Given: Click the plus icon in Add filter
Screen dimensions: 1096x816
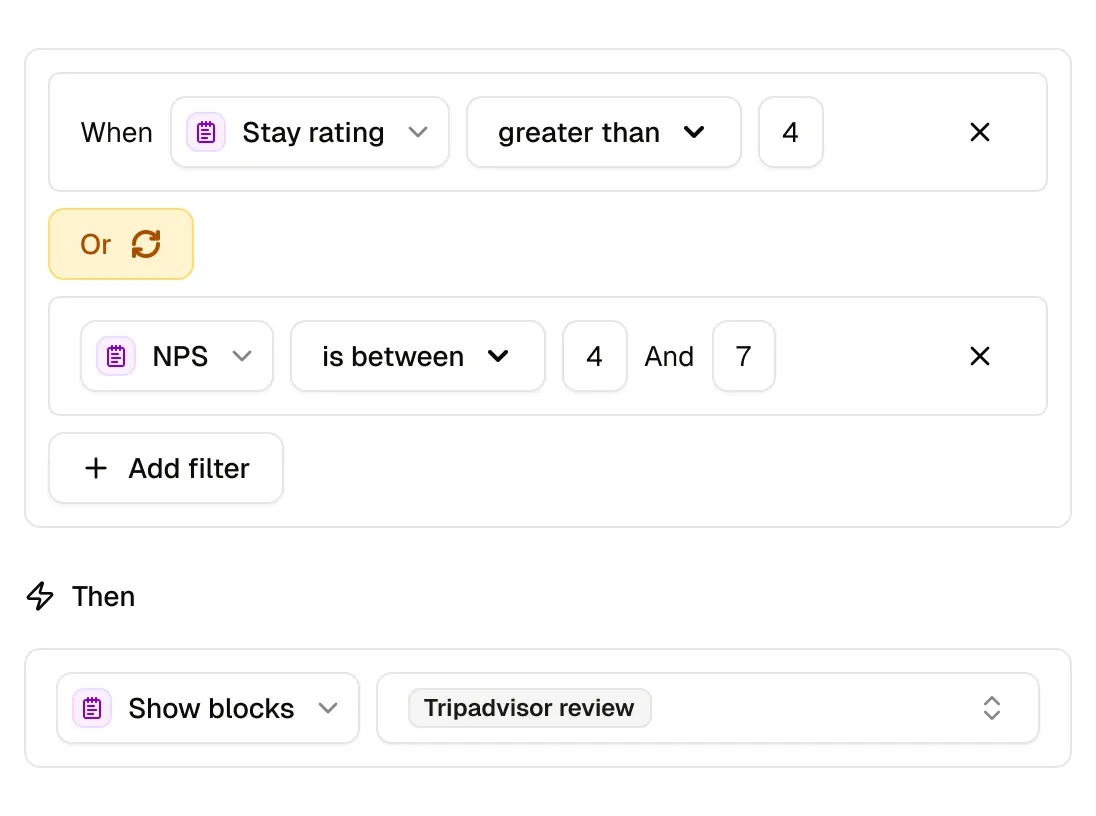Looking at the screenshot, I should 96,468.
